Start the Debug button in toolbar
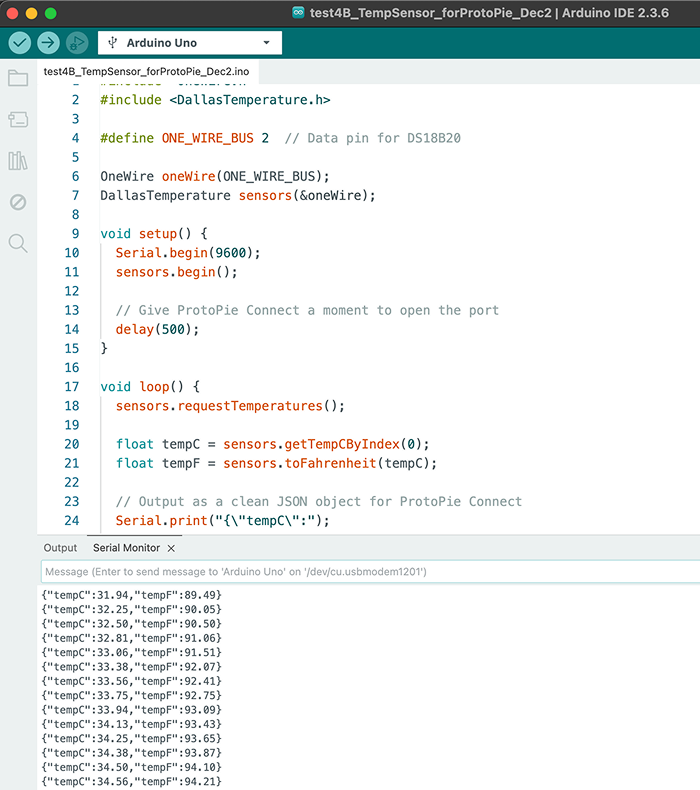This screenshot has width=700, height=790. (77, 43)
